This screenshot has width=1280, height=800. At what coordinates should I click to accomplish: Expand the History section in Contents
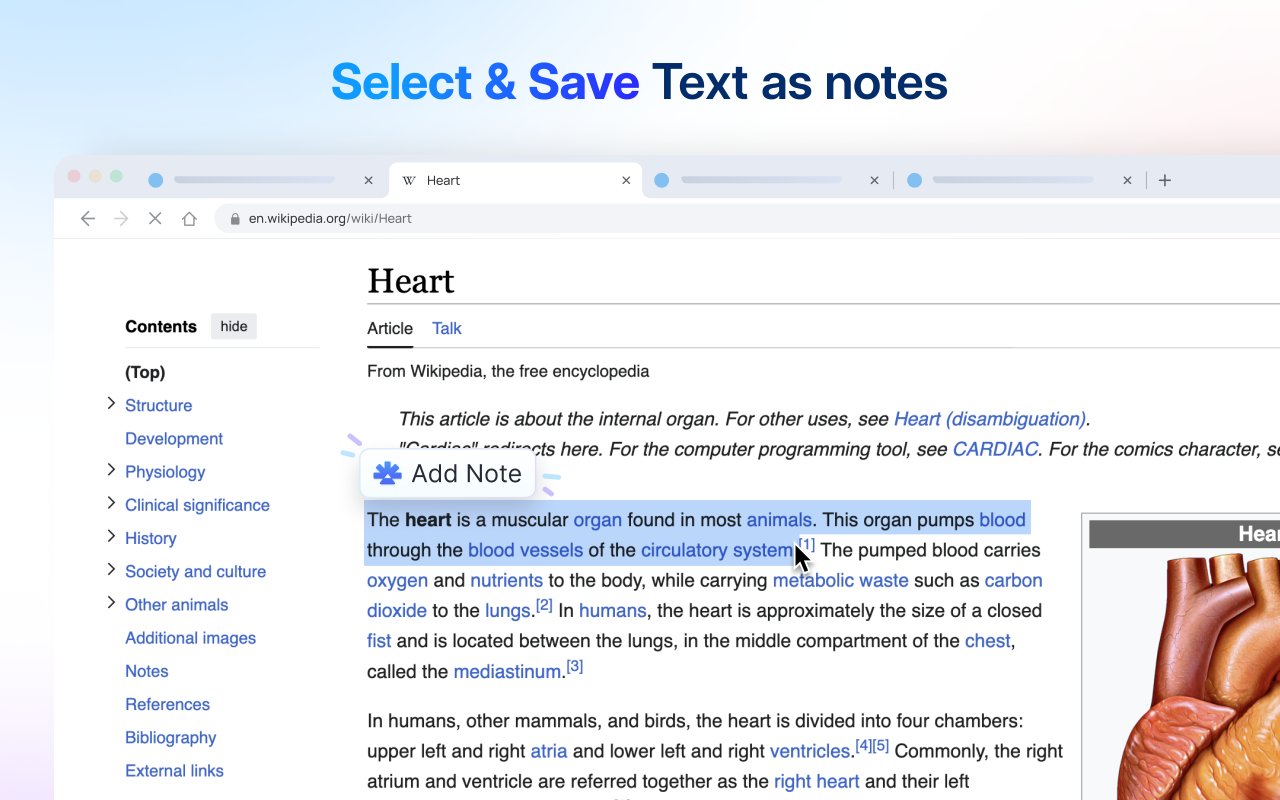click(x=111, y=536)
